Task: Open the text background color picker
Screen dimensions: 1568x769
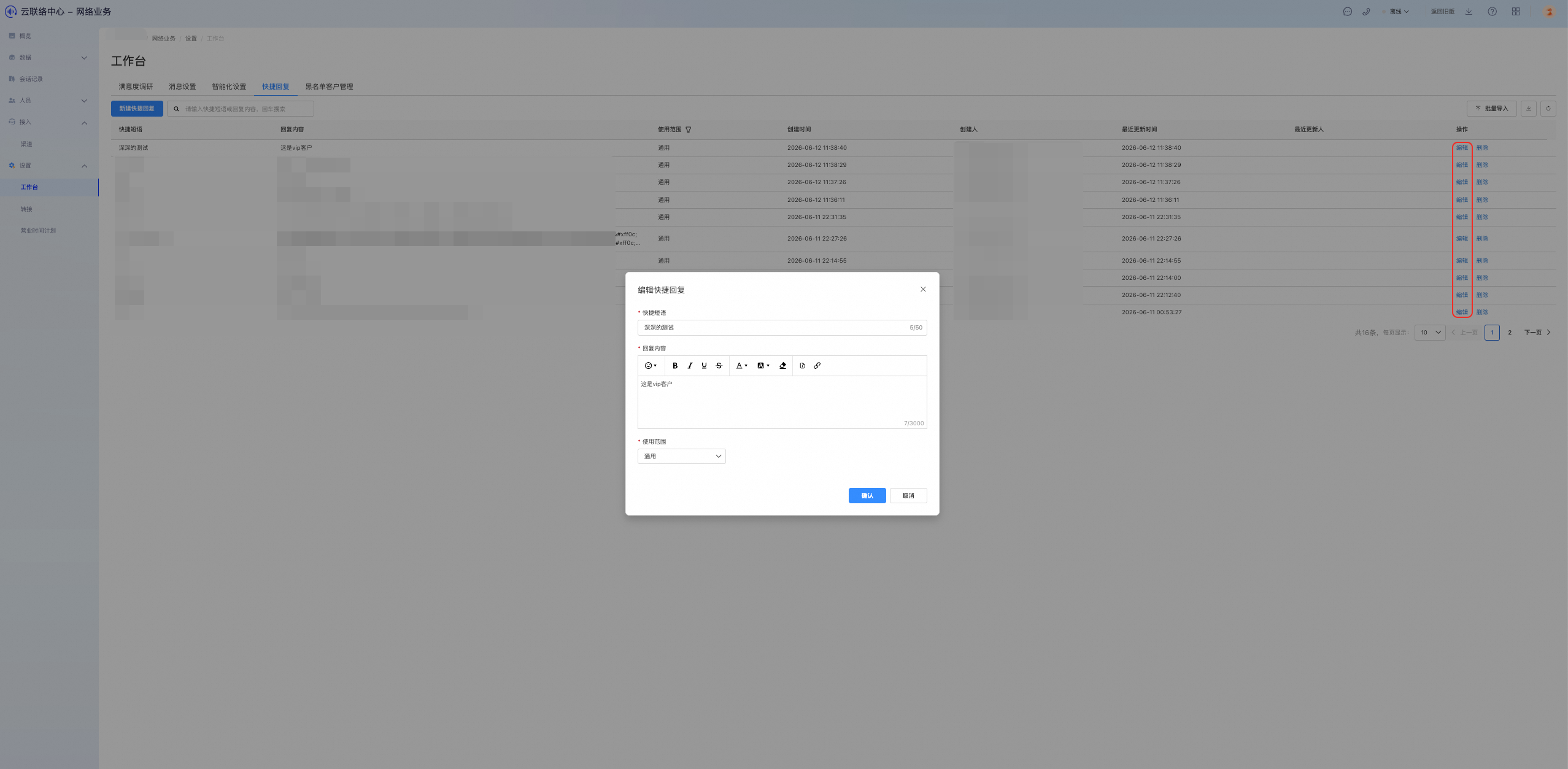Action: [x=763, y=366]
